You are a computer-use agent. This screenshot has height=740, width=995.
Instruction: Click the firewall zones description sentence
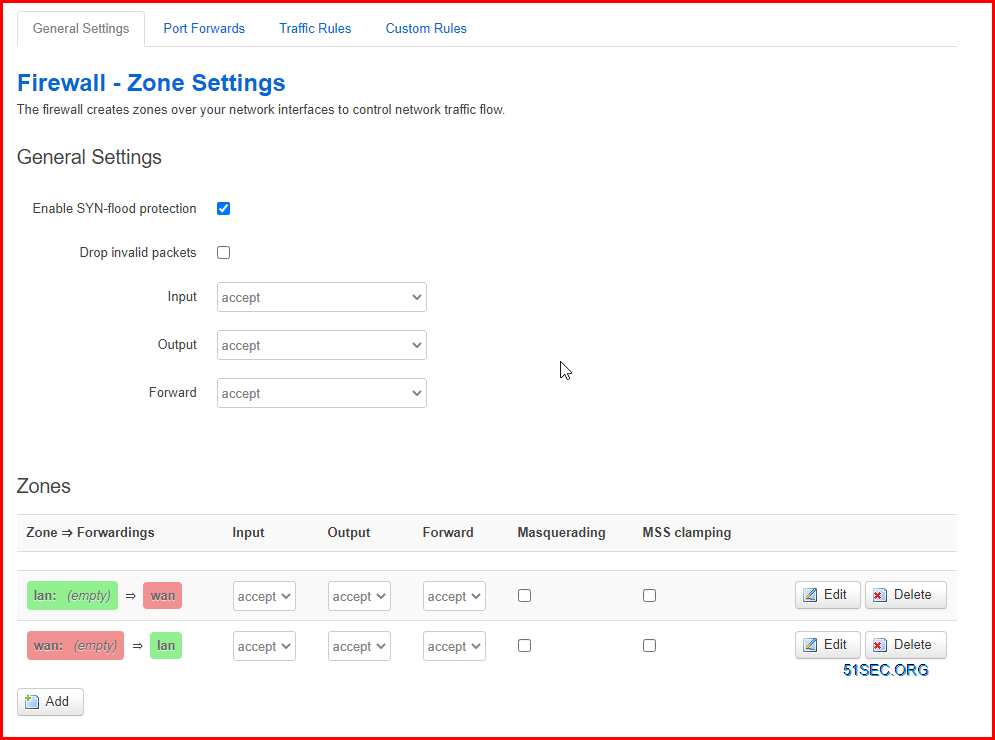(x=261, y=110)
